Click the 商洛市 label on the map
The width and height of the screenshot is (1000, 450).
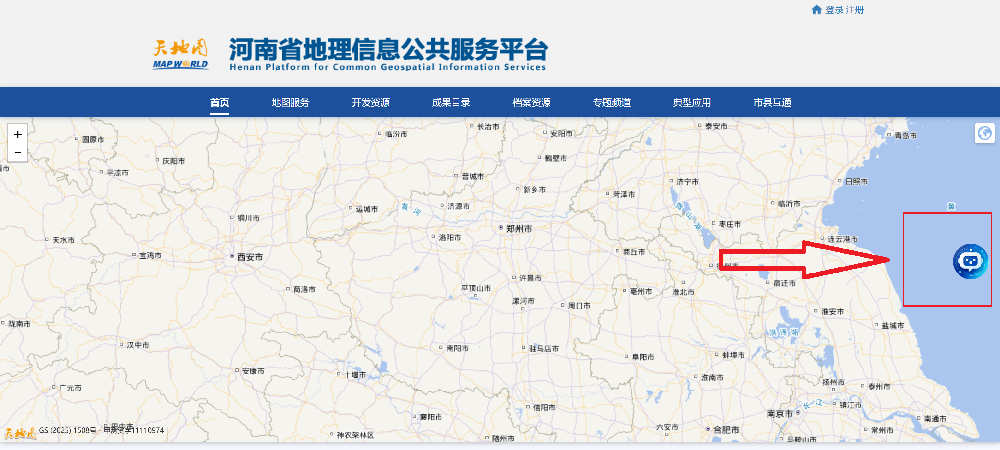coord(304,289)
